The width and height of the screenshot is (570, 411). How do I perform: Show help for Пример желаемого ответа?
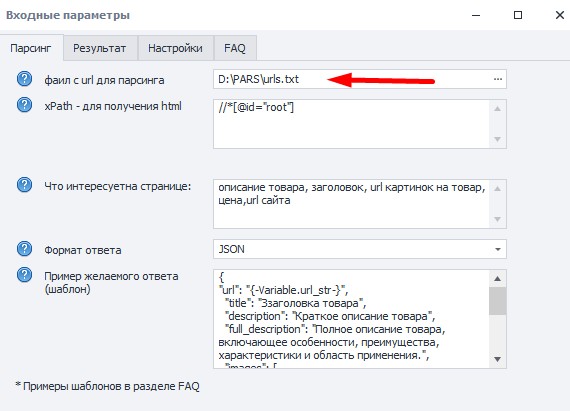click(24, 275)
